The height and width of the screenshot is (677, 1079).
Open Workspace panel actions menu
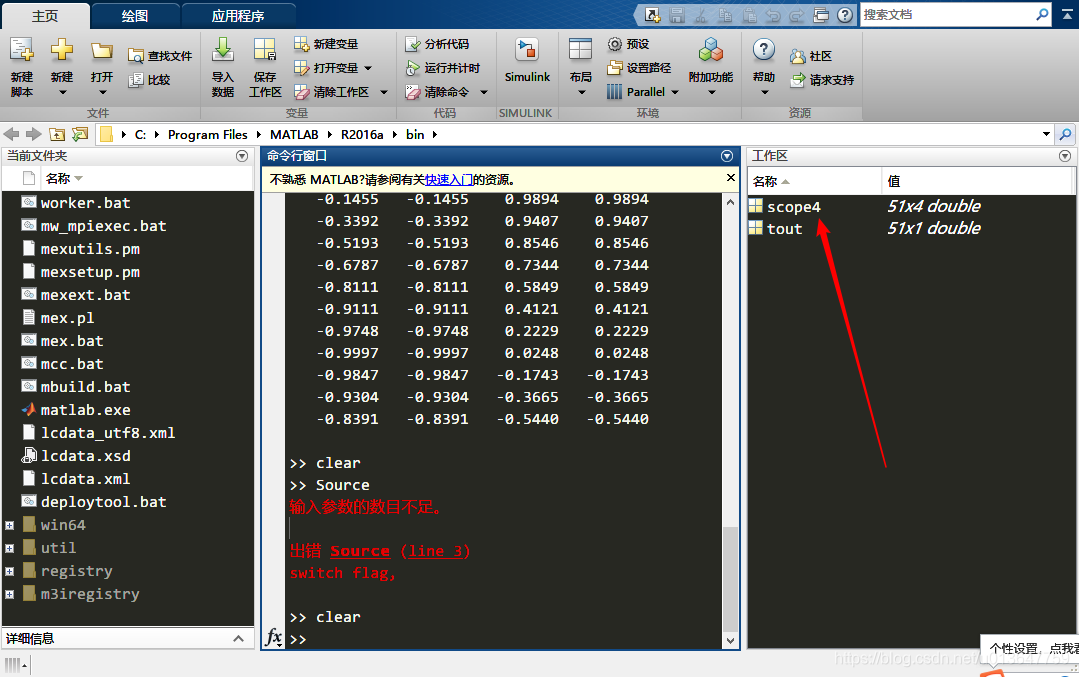click(x=1065, y=156)
